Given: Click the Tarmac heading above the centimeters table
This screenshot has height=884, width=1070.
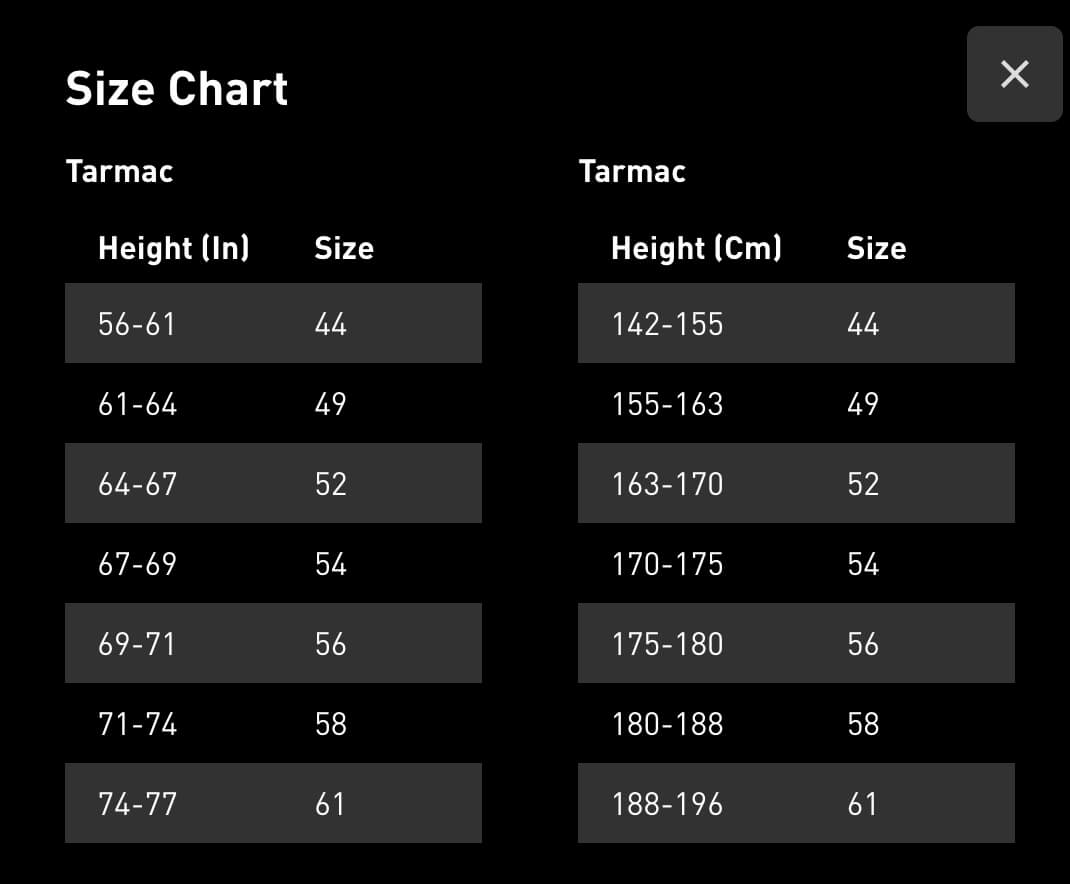Looking at the screenshot, I should coord(632,171).
